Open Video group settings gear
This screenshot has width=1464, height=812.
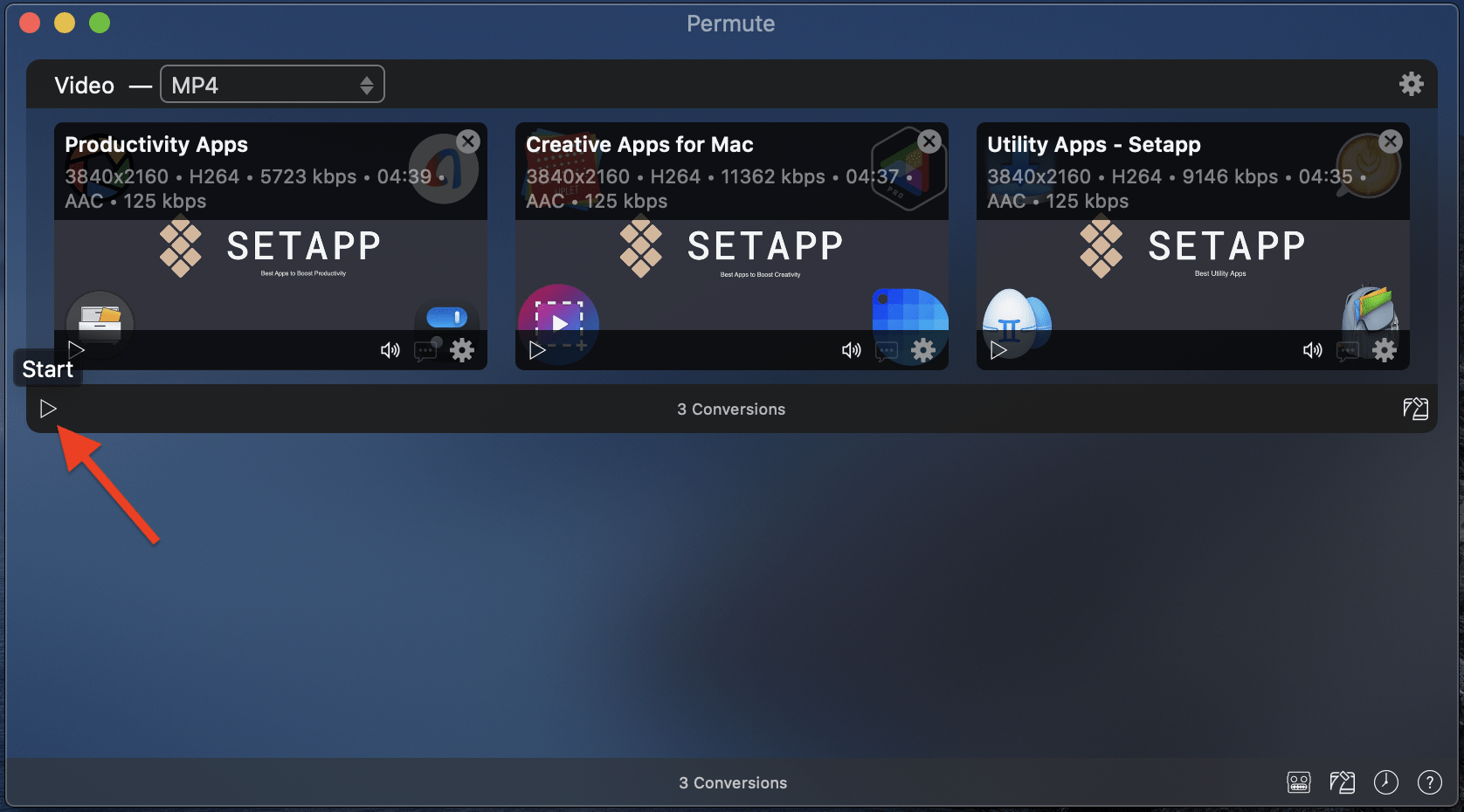1411,84
